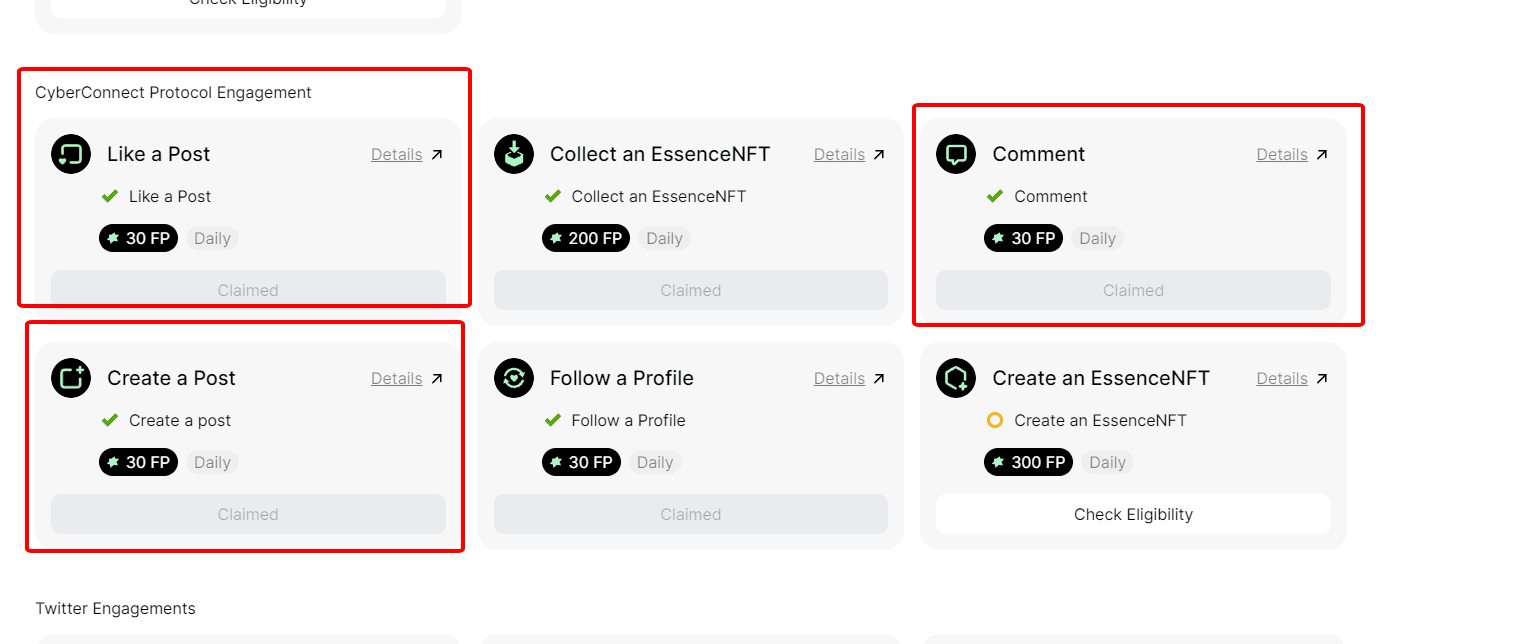Click the Like a Post circular icon

click(x=71, y=154)
